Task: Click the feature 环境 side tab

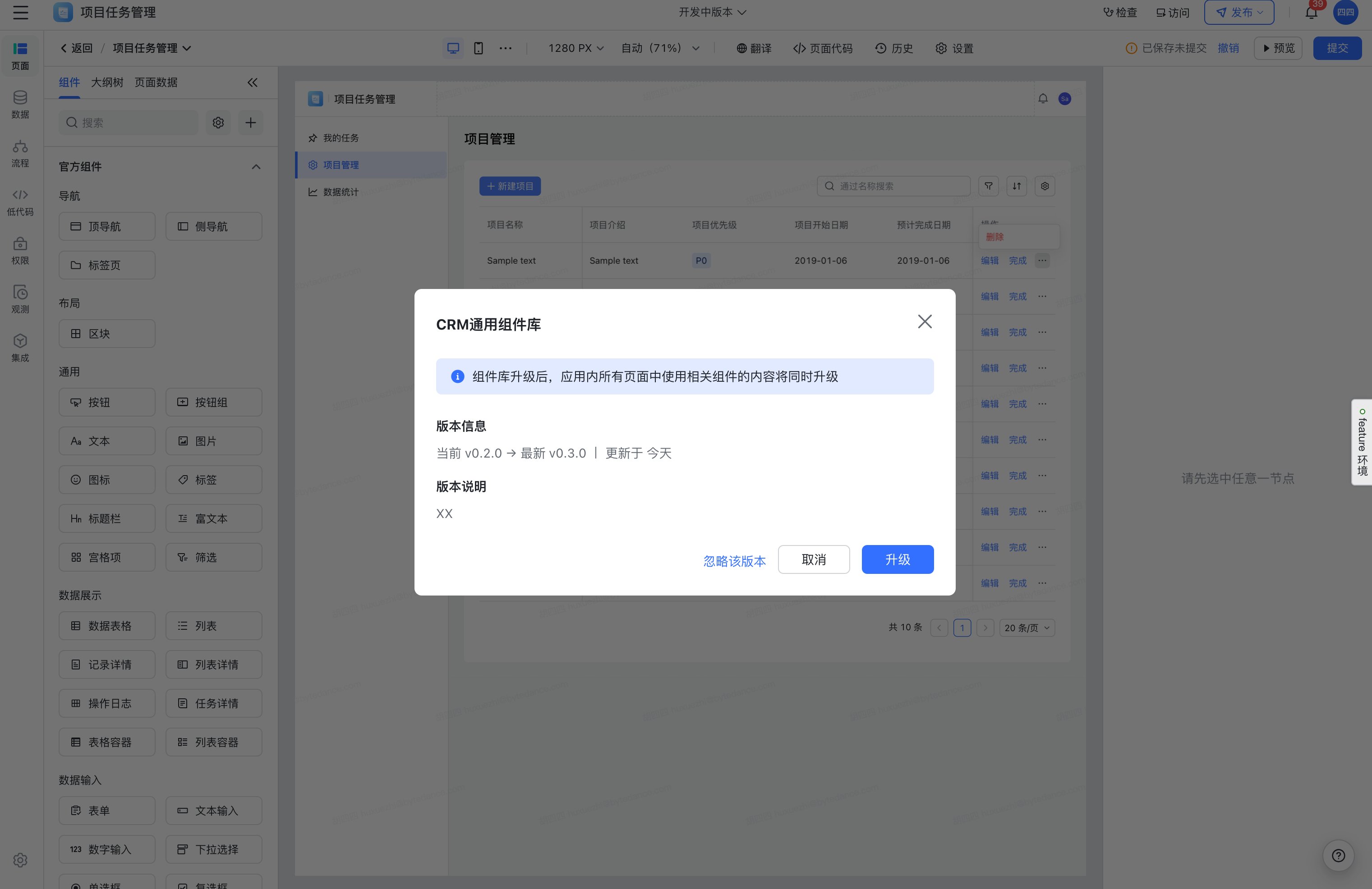Action: (x=1362, y=443)
